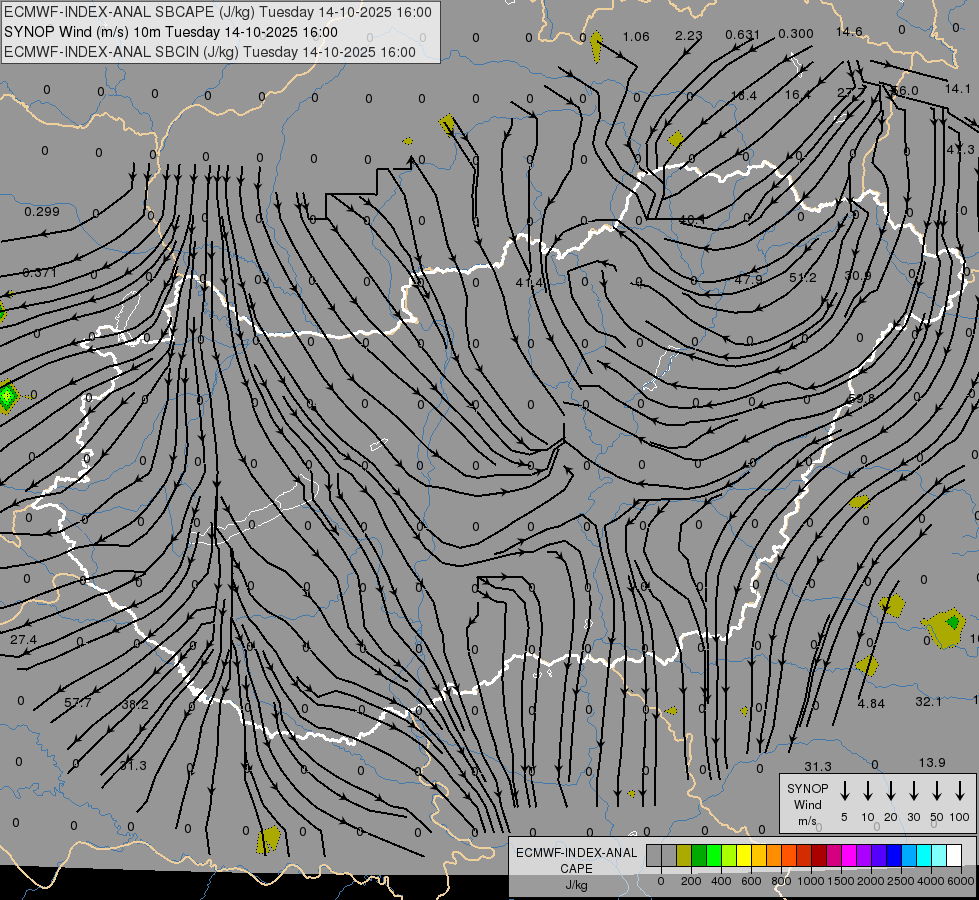Select the bright magenta CAPE legend swatch
This screenshot has width=979, height=900.
849,856
